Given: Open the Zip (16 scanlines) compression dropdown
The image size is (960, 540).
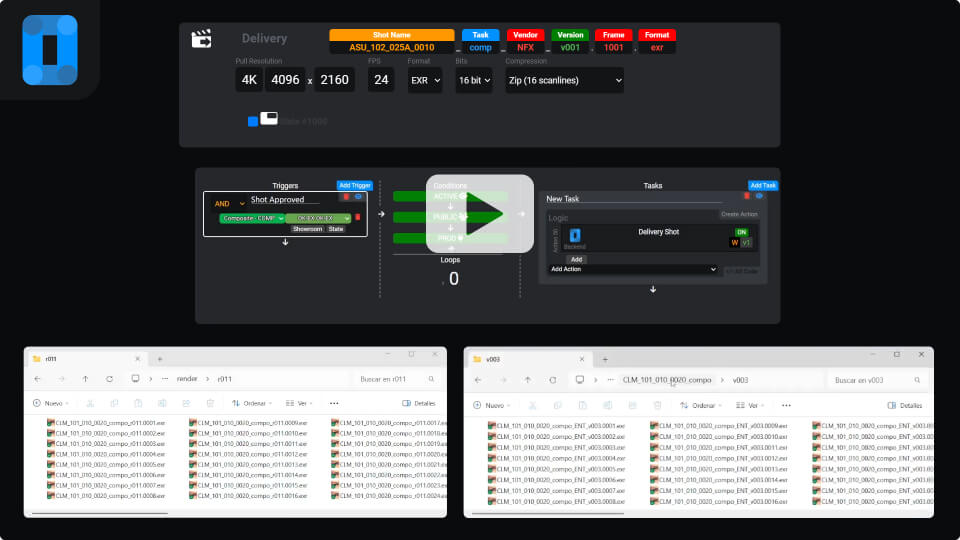Looking at the screenshot, I should pos(564,80).
